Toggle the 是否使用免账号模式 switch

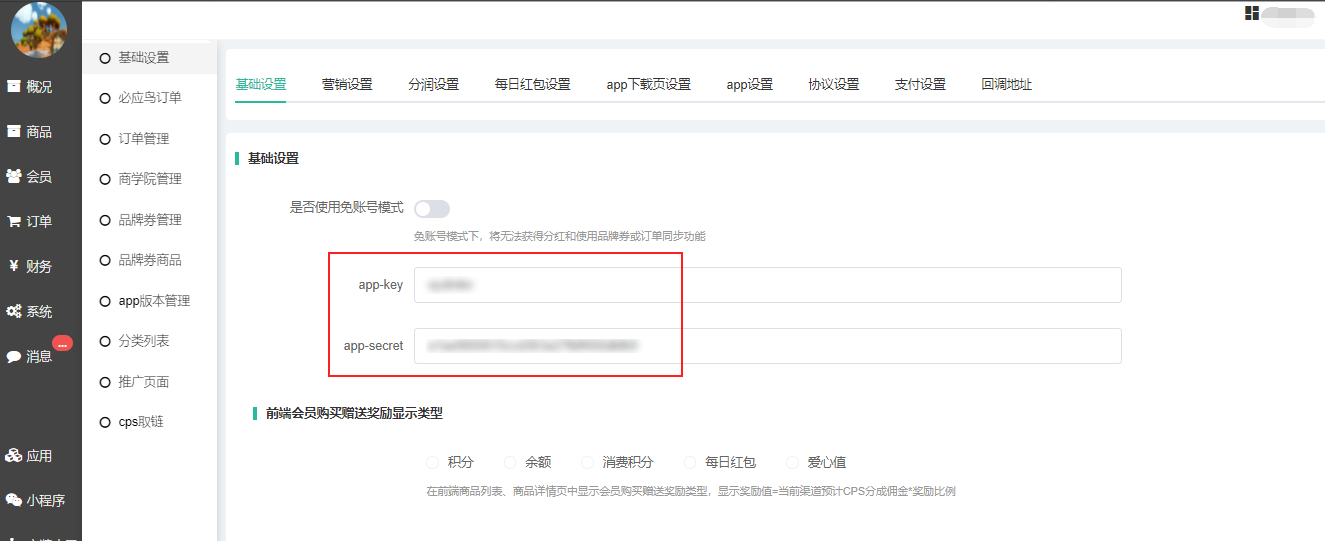click(432, 208)
